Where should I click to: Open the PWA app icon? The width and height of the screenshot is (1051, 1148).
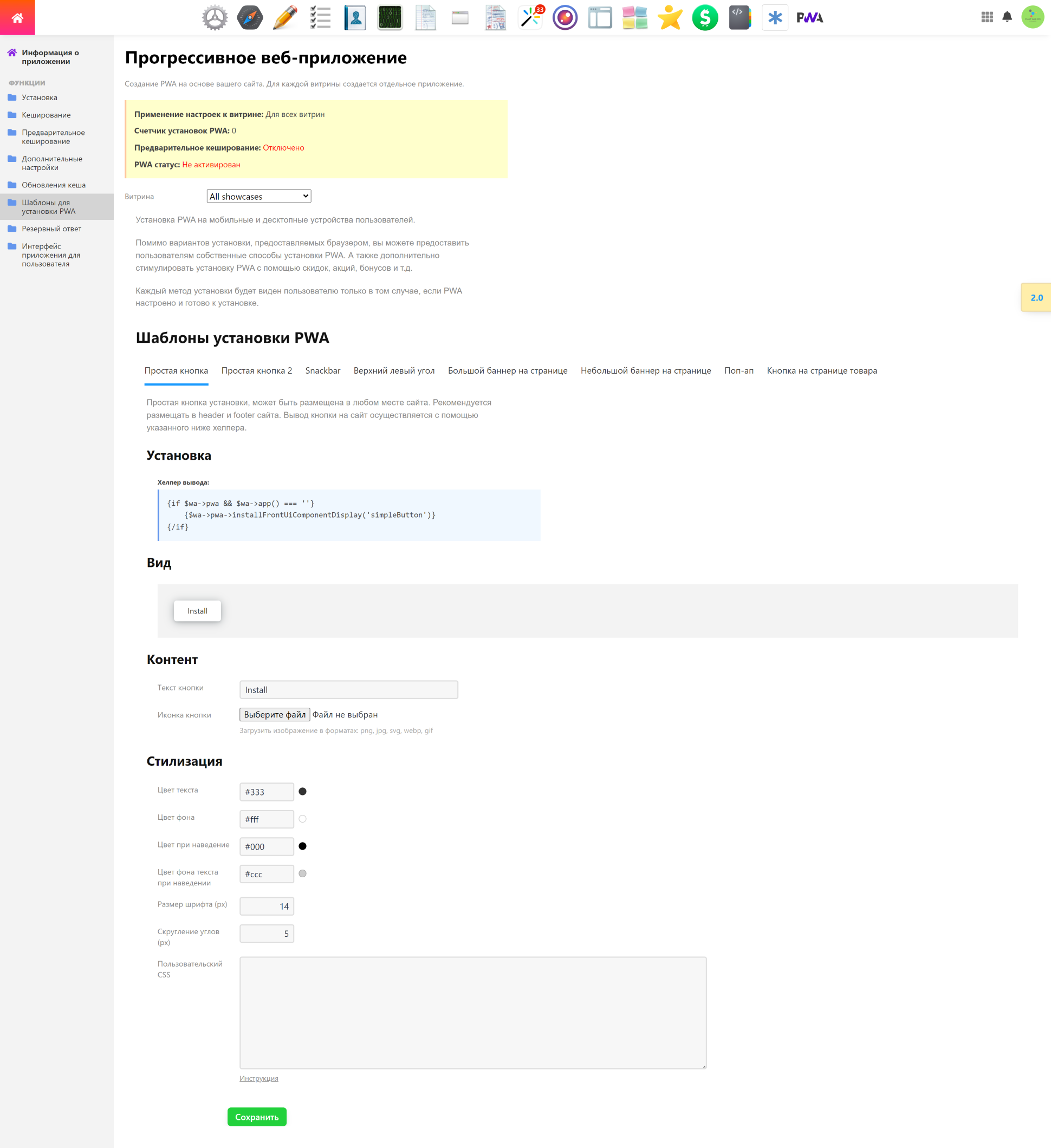pos(810,18)
